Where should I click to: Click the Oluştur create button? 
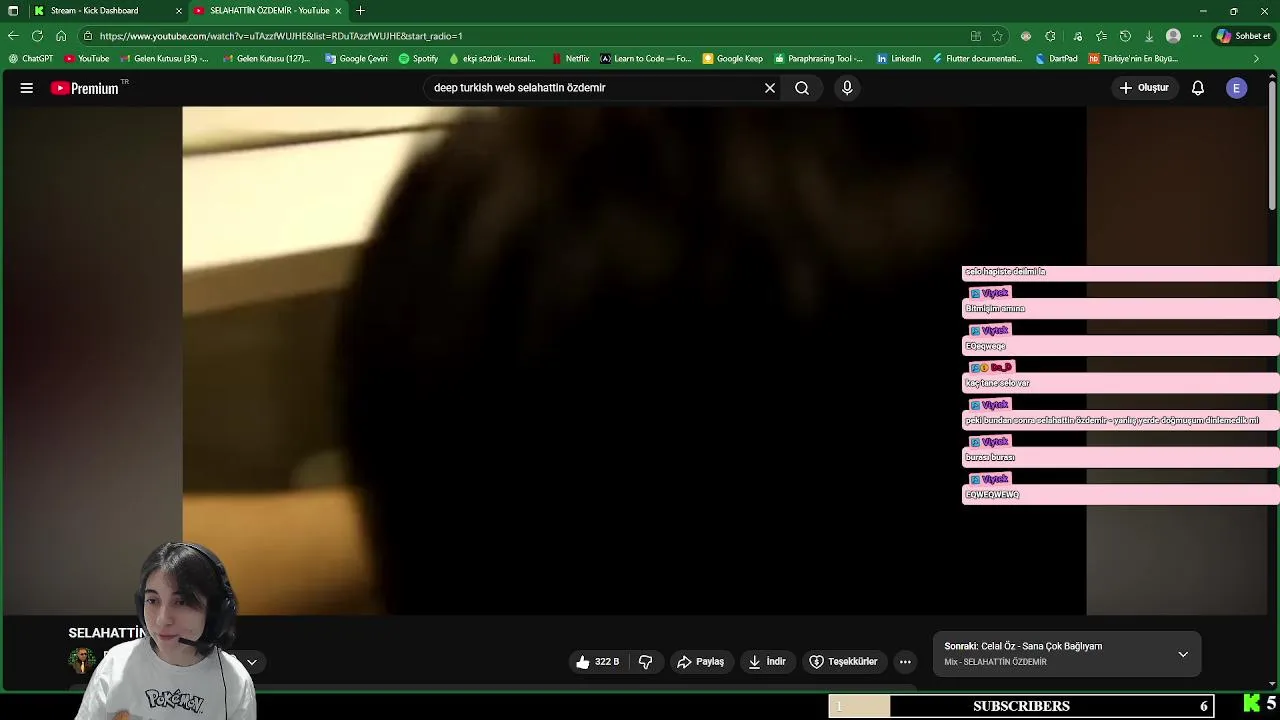coord(1143,88)
